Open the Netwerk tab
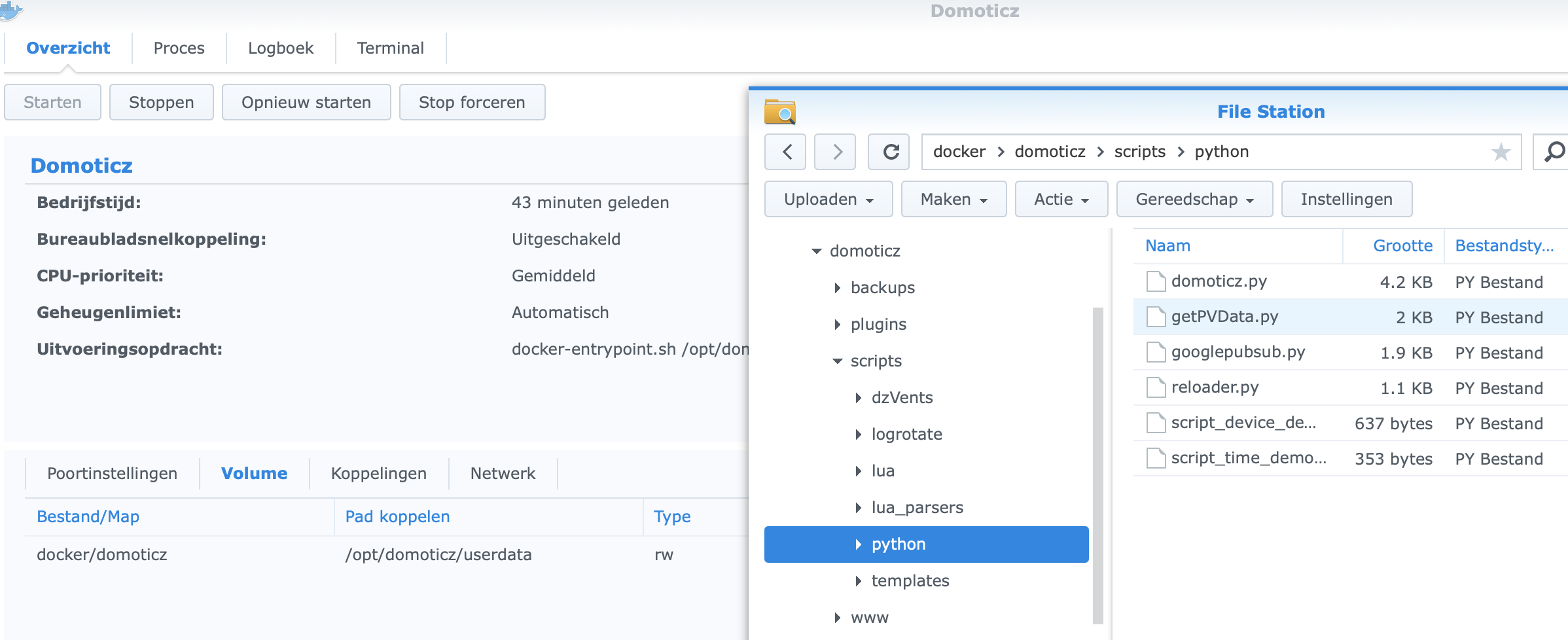The image size is (1568, 640). [503, 473]
